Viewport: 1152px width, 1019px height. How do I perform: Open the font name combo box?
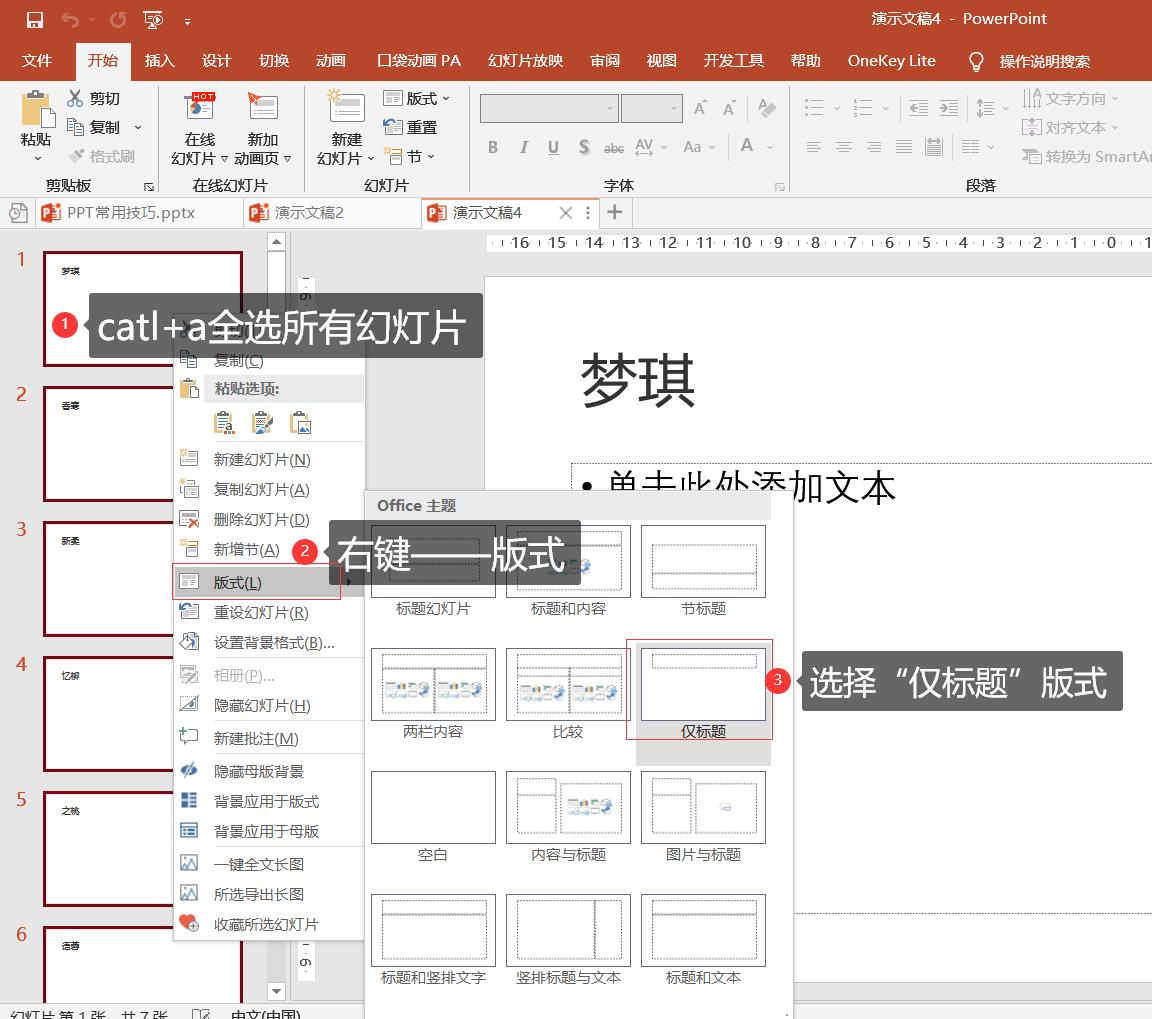point(549,108)
